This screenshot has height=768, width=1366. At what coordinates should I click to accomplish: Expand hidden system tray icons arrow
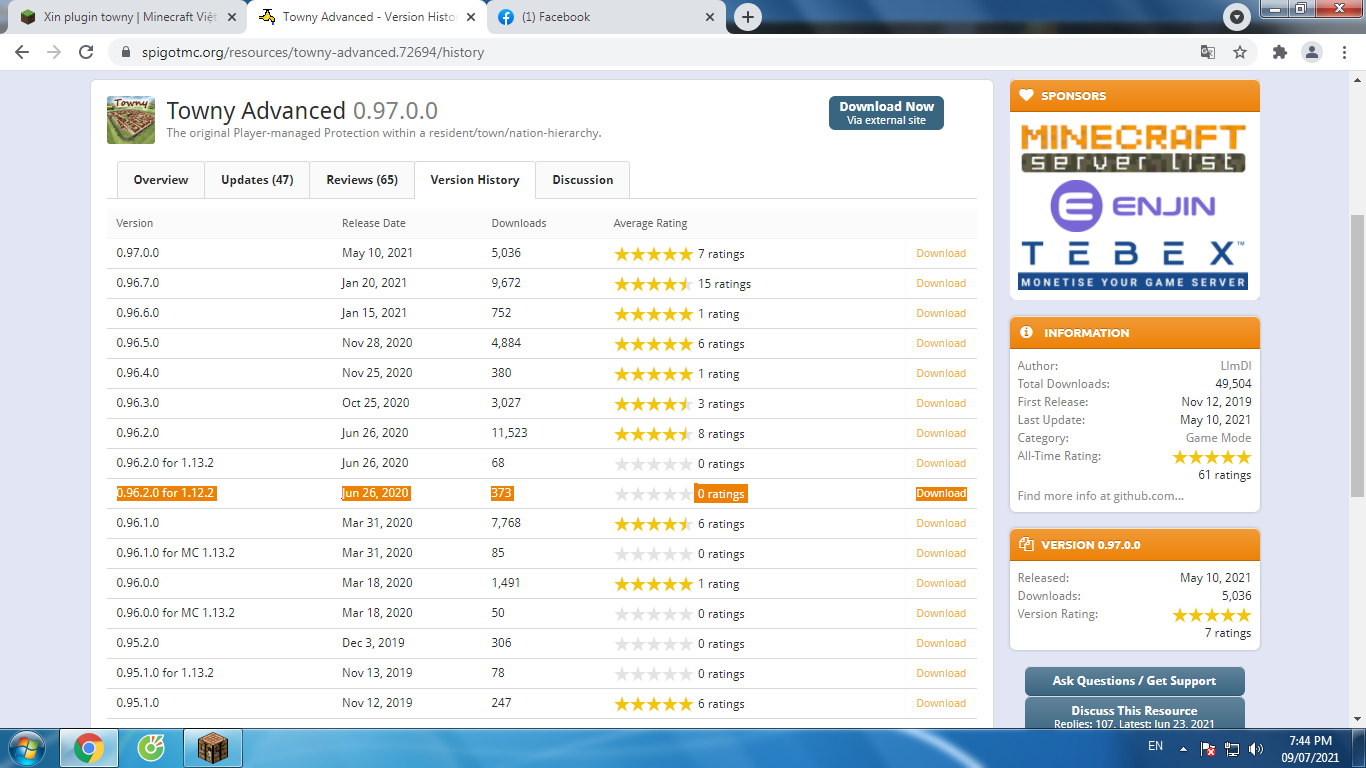point(1184,748)
